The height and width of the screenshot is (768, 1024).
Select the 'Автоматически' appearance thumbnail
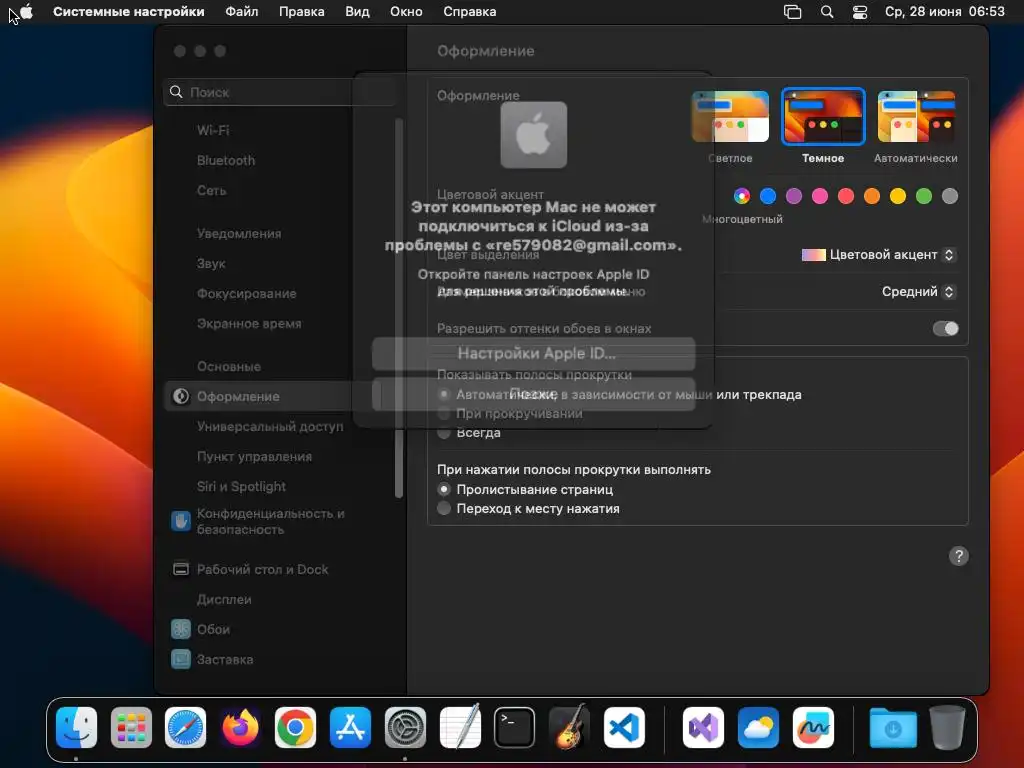click(916, 117)
